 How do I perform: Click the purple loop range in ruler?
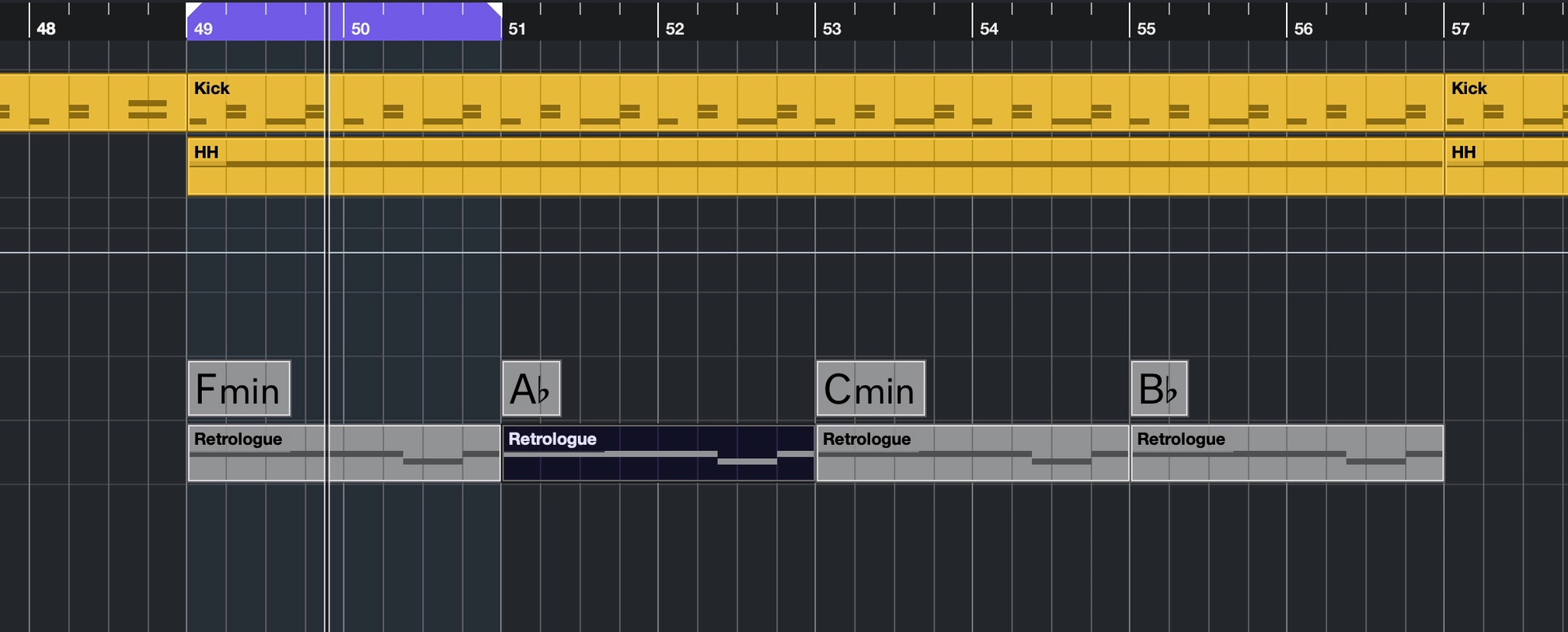pos(344,21)
